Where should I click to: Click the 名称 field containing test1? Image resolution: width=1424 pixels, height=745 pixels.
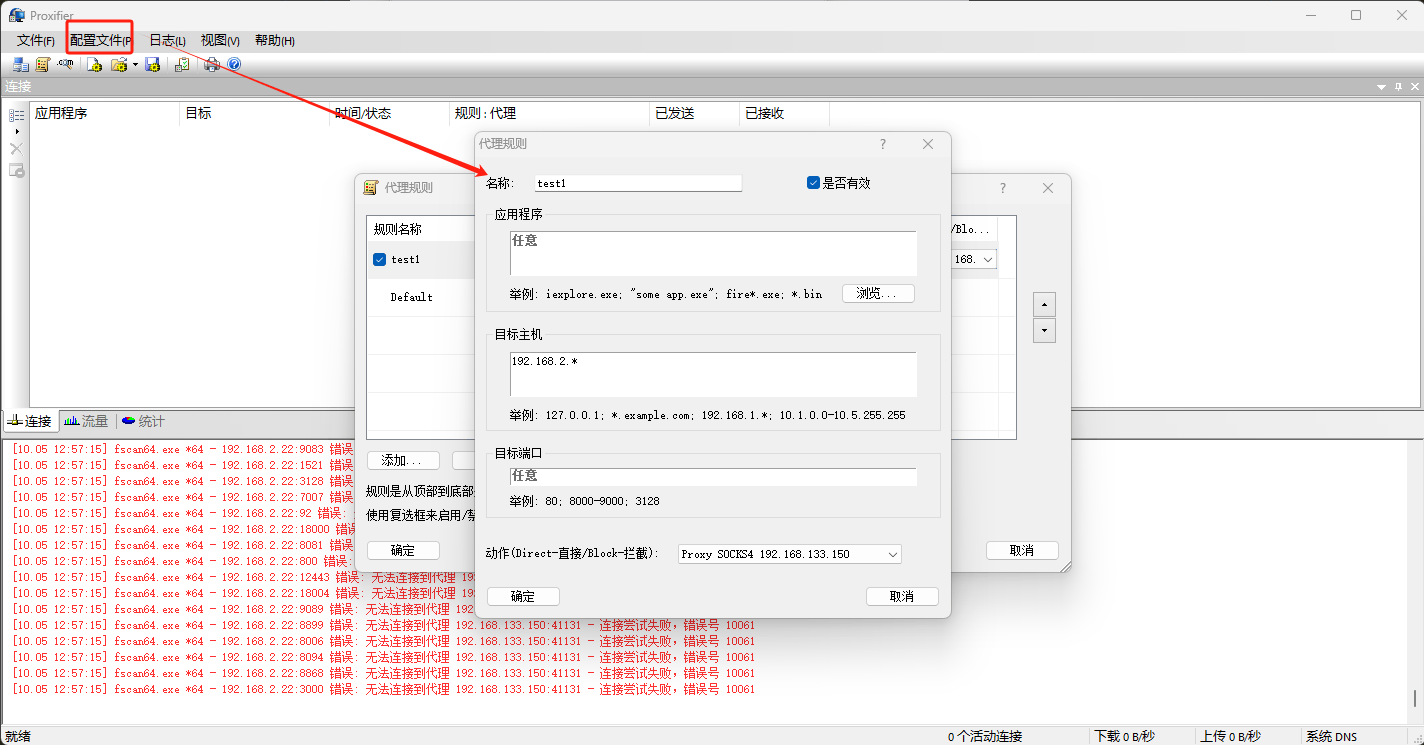click(637, 183)
